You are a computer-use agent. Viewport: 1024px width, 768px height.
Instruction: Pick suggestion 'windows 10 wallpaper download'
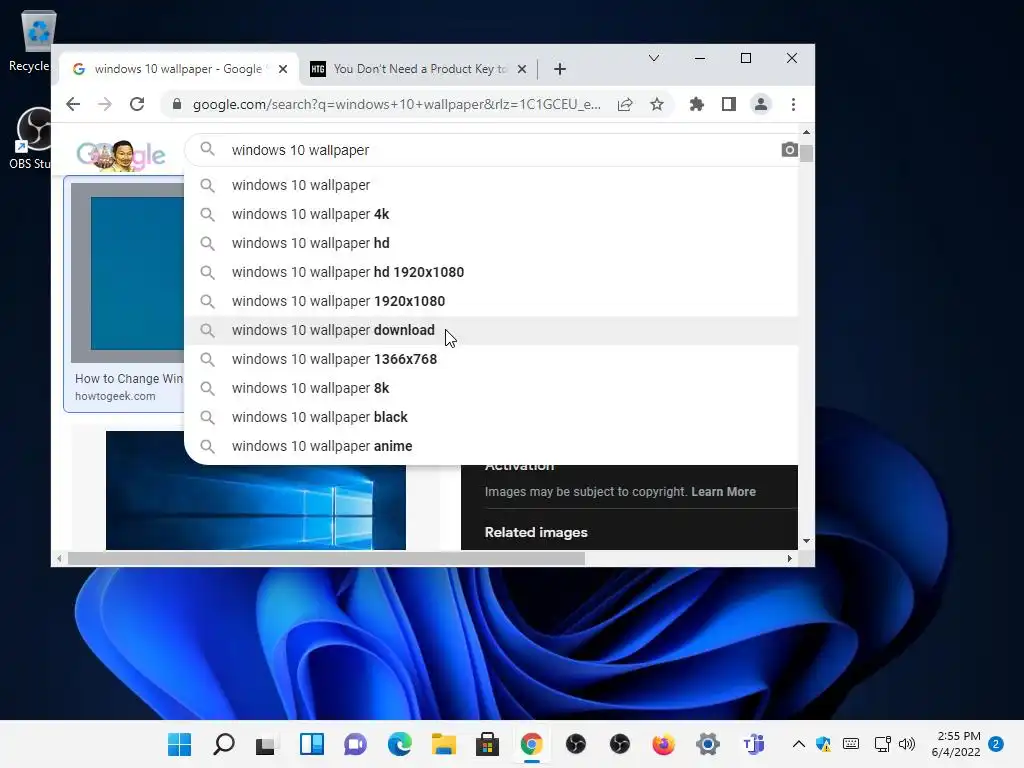click(x=491, y=330)
